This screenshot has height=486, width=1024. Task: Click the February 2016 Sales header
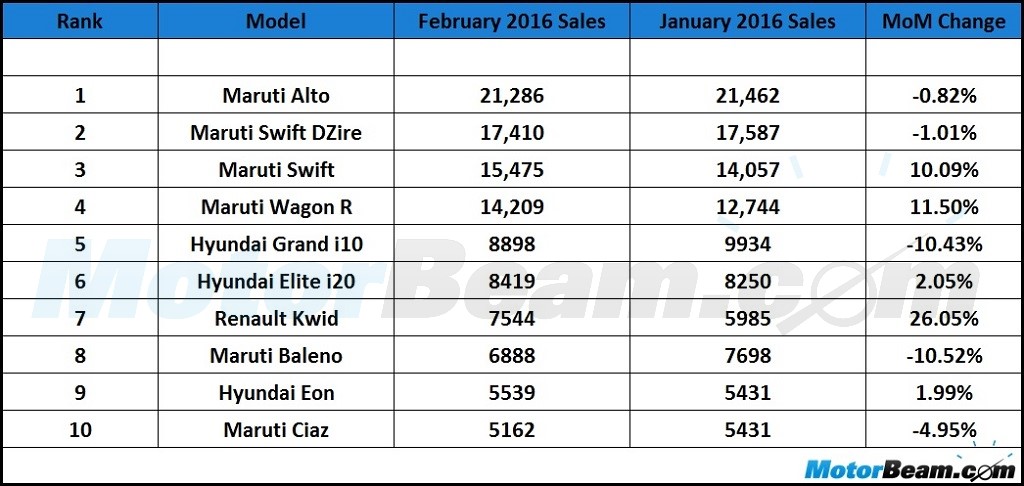click(512, 21)
